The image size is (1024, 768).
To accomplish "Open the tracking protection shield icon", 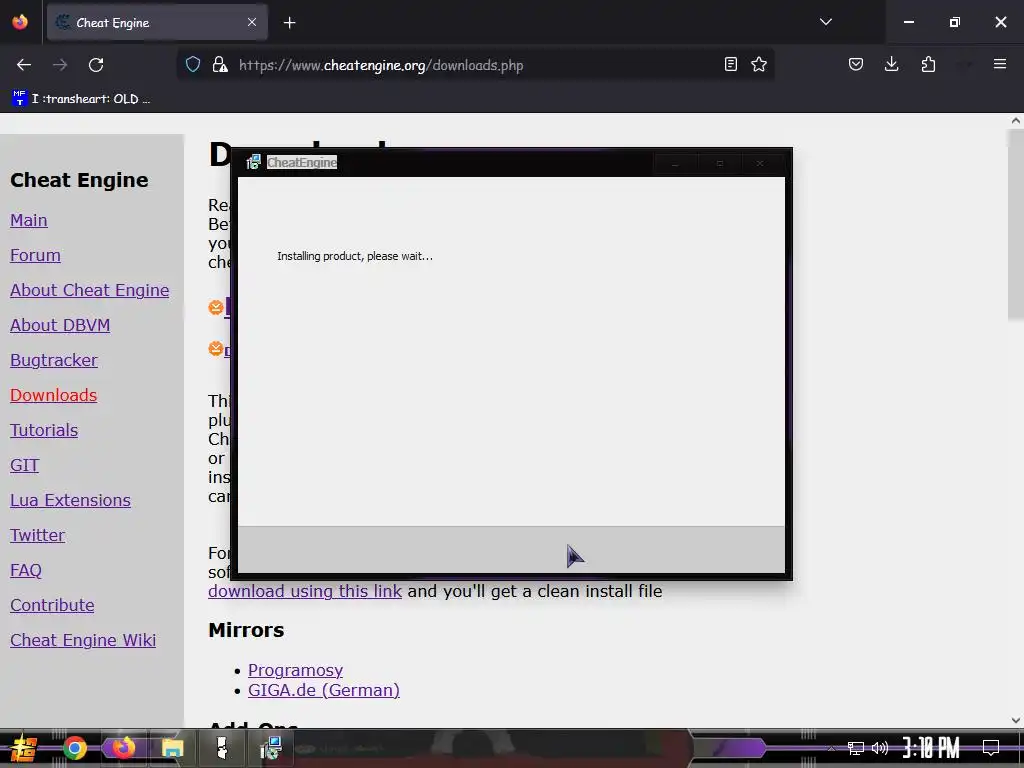I will click(193, 64).
